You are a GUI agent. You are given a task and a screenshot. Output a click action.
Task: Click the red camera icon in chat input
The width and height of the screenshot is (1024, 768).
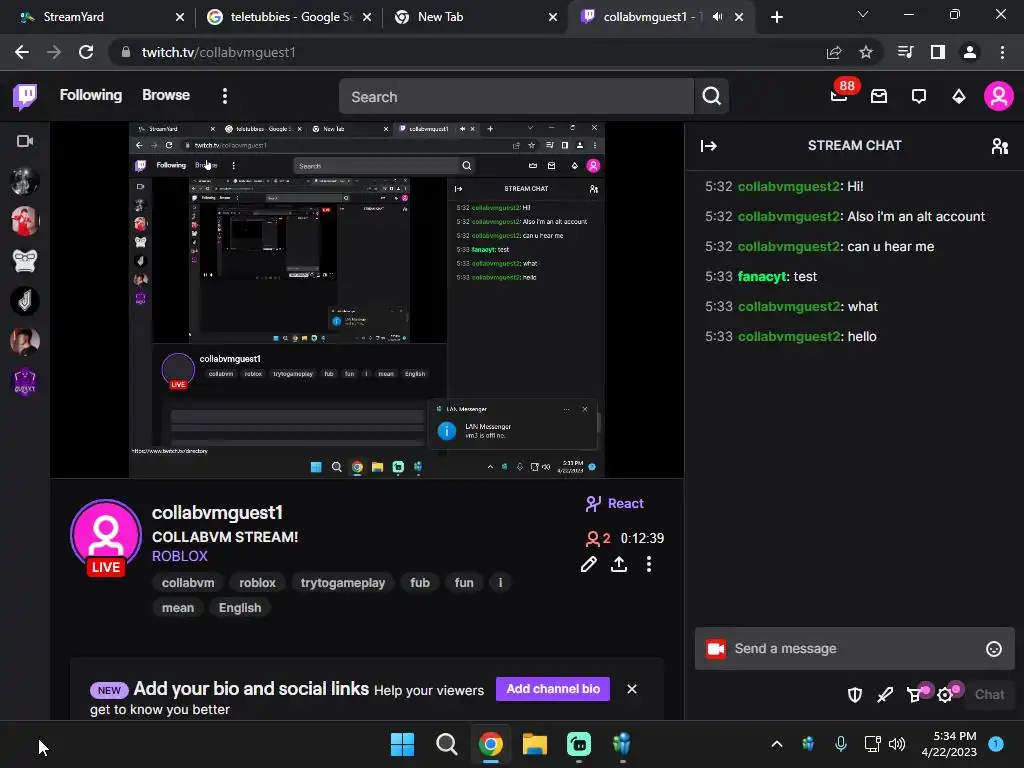click(716, 648)
